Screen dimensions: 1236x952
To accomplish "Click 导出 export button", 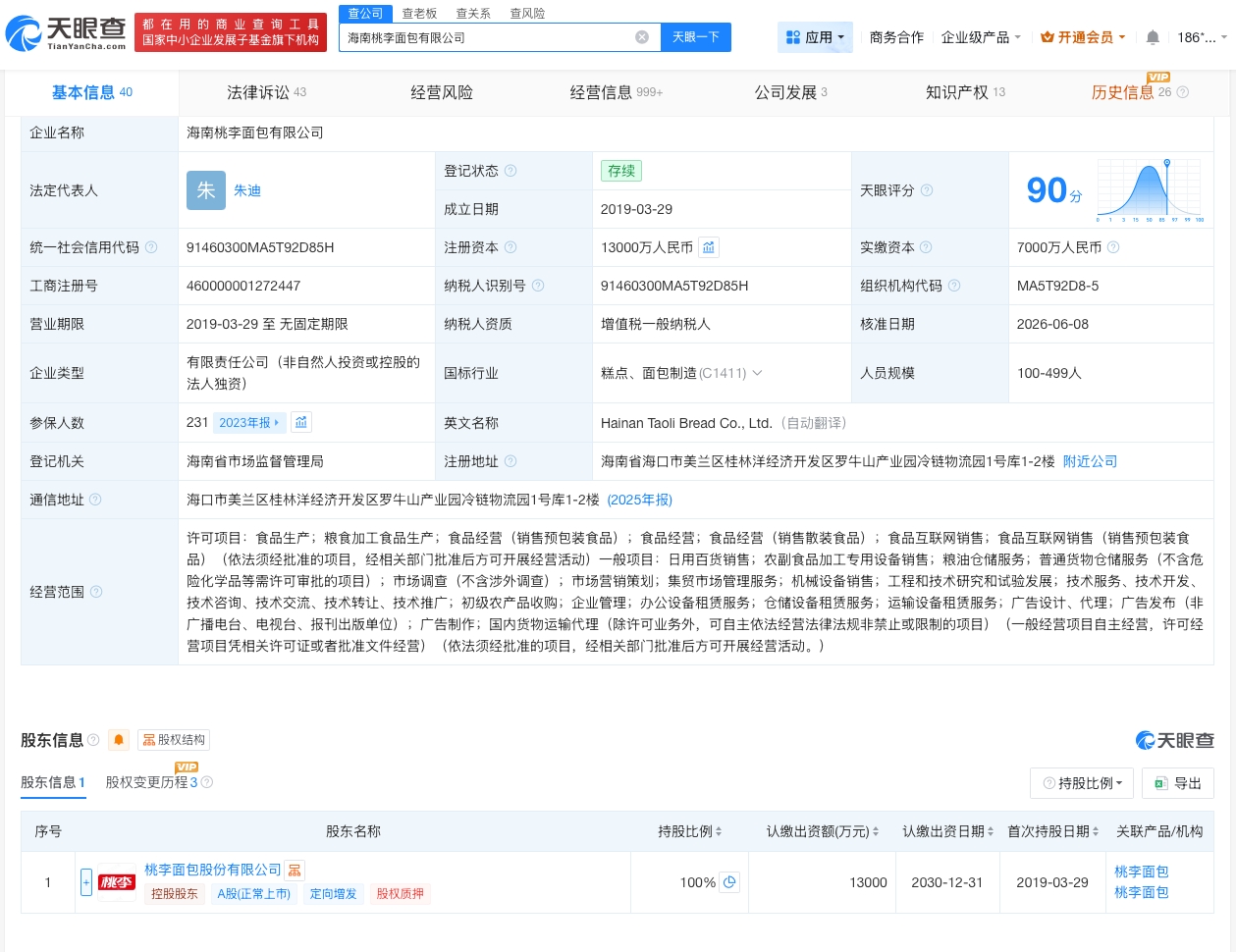I will [x=1178, y=783].
